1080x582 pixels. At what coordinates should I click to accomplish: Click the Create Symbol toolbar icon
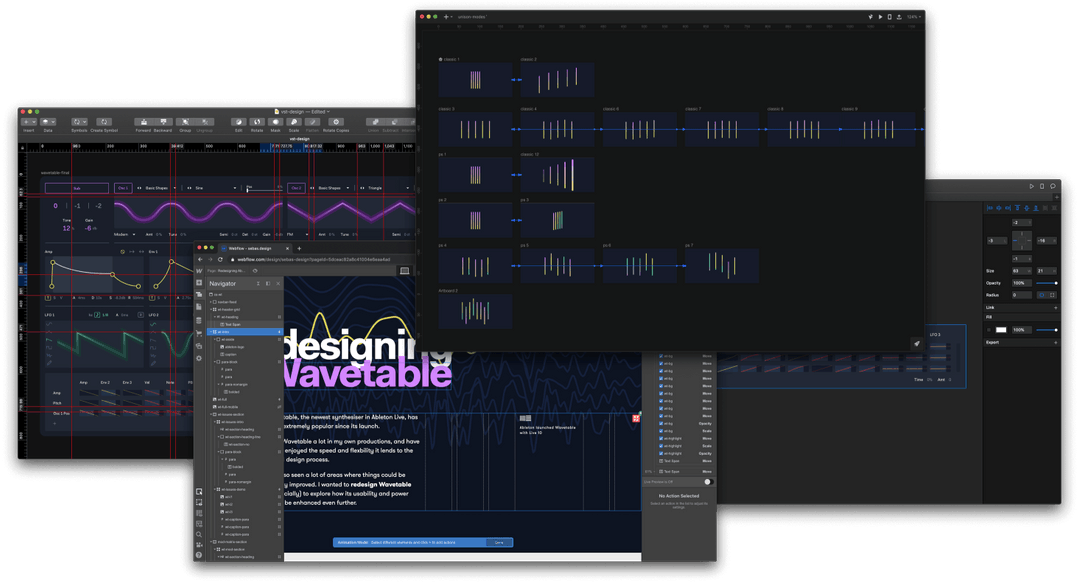(x=103, y=123)
